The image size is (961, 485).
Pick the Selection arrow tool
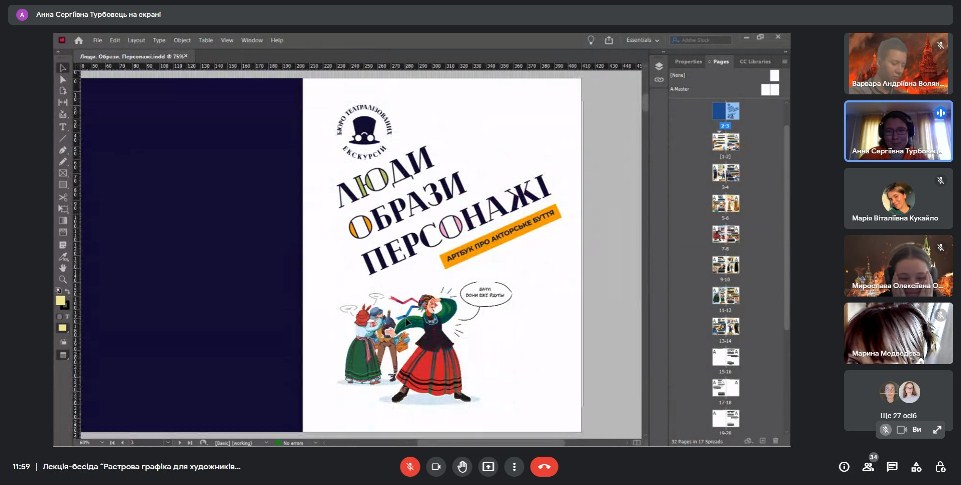coord(63,68)
